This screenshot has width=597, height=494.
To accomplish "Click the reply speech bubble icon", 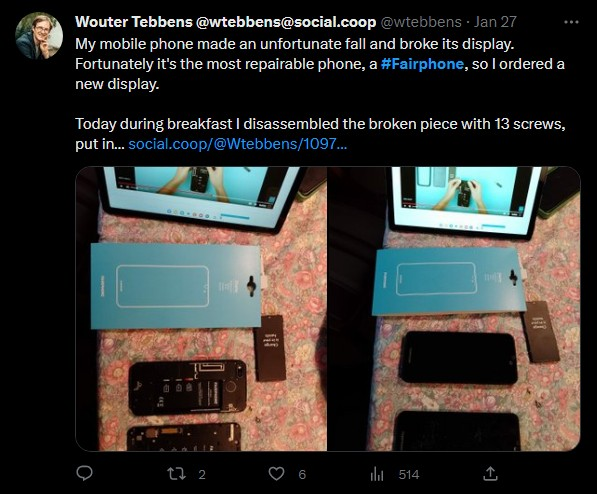I will pyautogui.click(x=84, y=473).
